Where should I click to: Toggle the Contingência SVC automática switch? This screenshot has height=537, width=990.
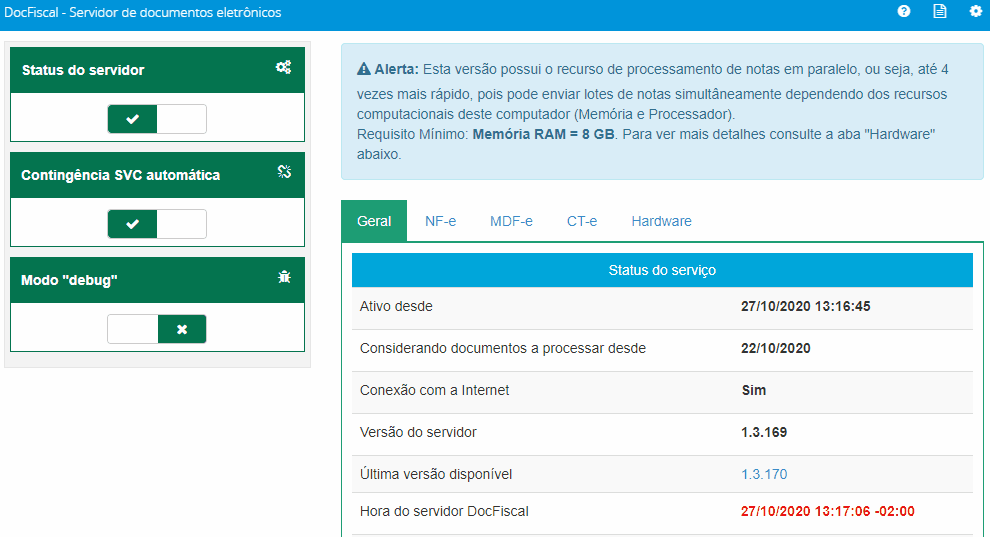pyautogui.click(x=157, y=224)
